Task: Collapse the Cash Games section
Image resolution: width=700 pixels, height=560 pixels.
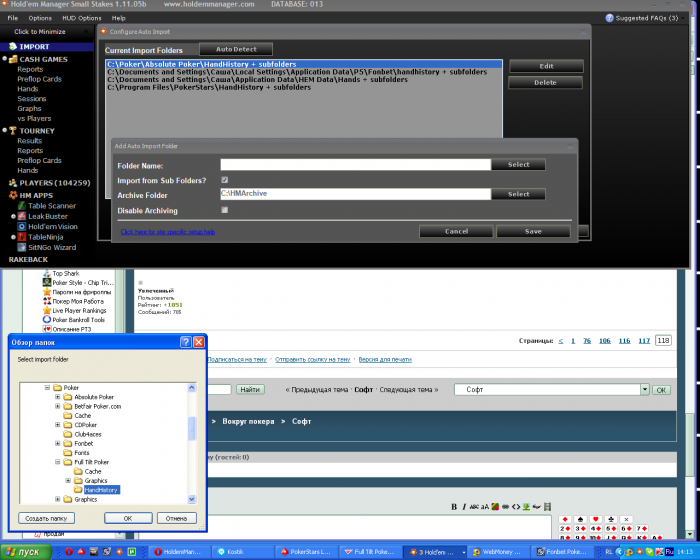Action: [4, 59]
